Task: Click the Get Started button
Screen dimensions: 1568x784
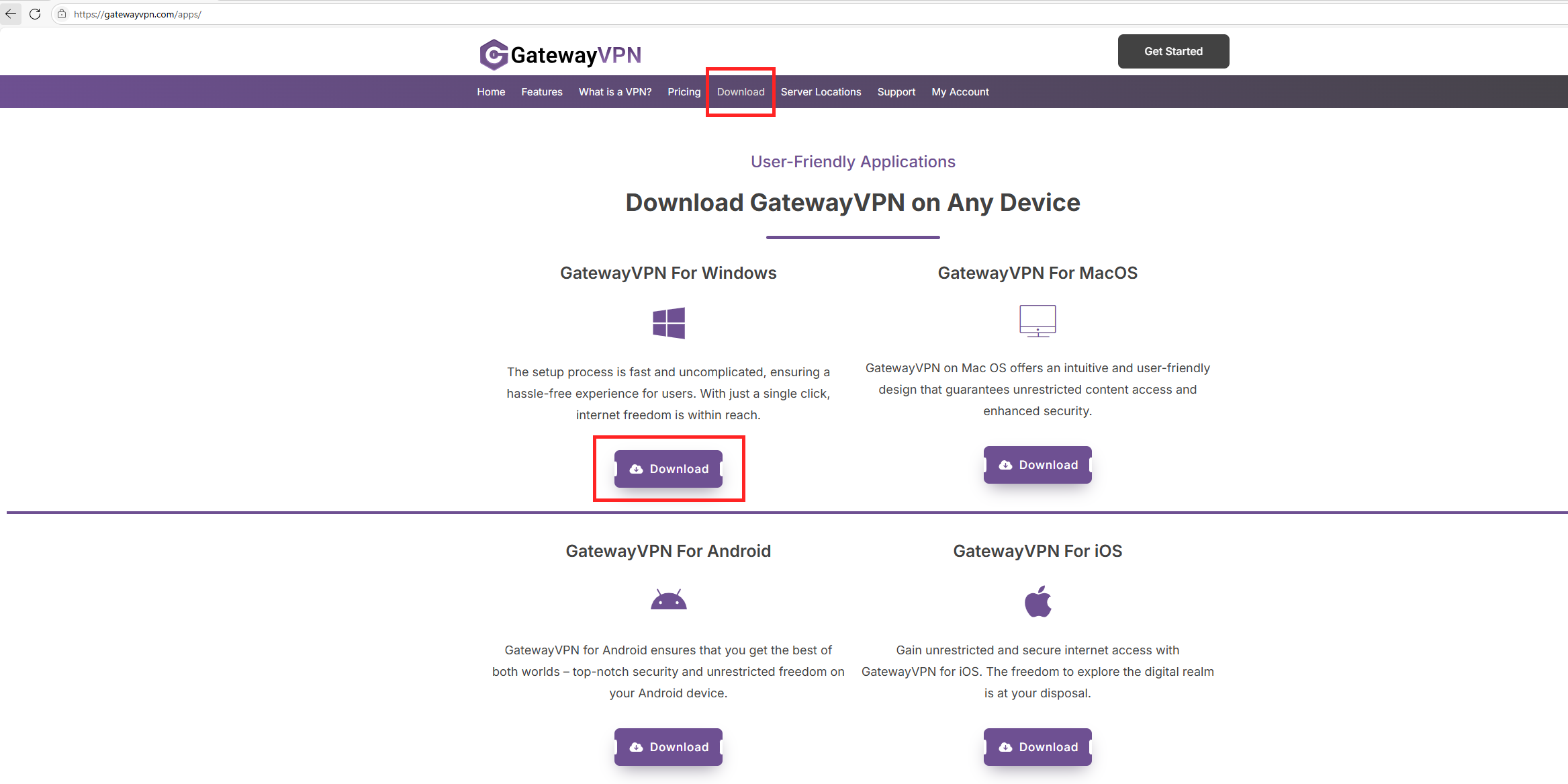Action: coord(1173,52)
